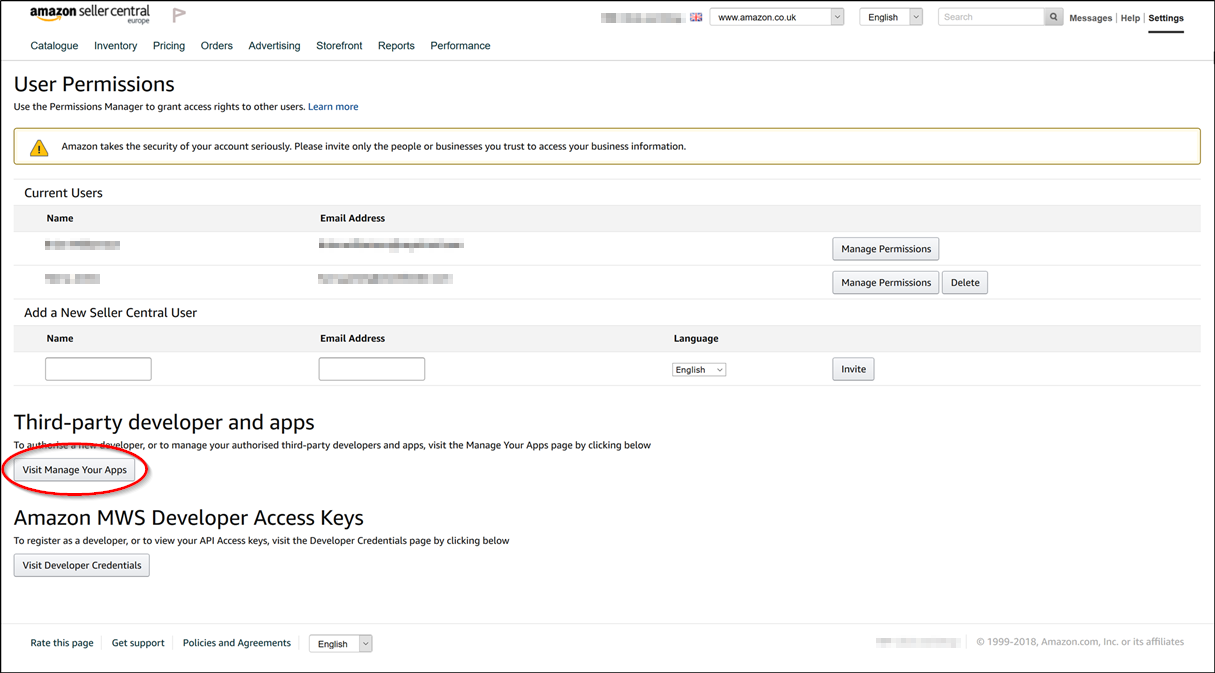
Task: Delete the second current user
Action: pyautogui.click(x=964, y=283)
